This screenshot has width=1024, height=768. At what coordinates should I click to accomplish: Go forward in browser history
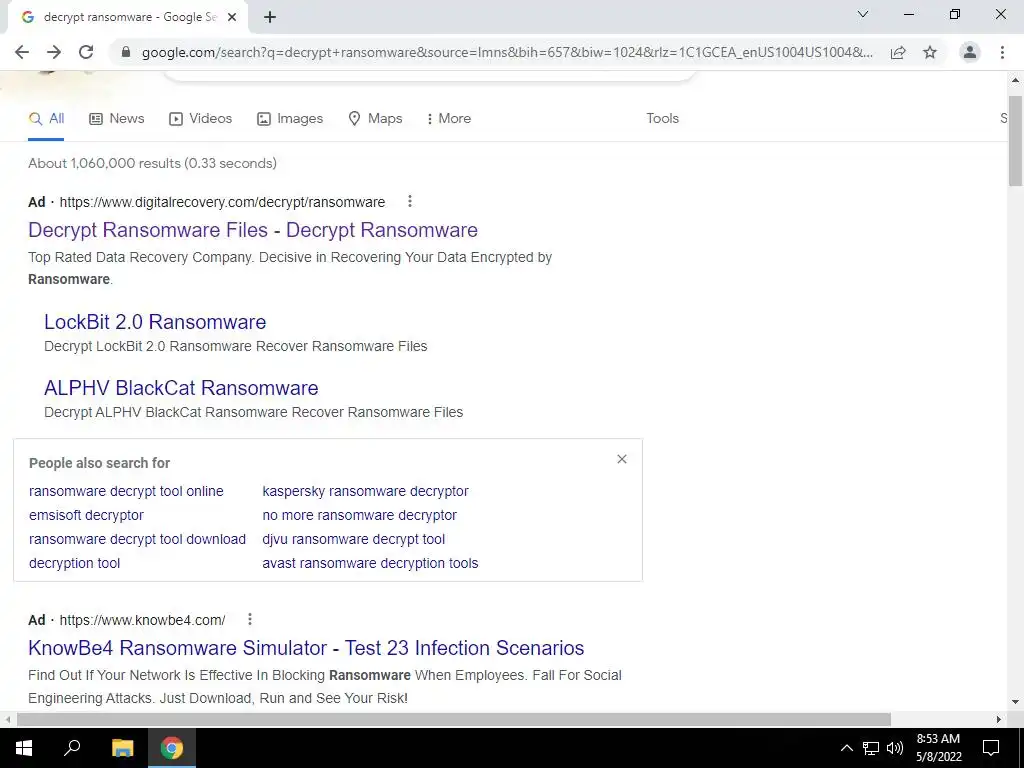pyautogui.click(x=54, y=52)
